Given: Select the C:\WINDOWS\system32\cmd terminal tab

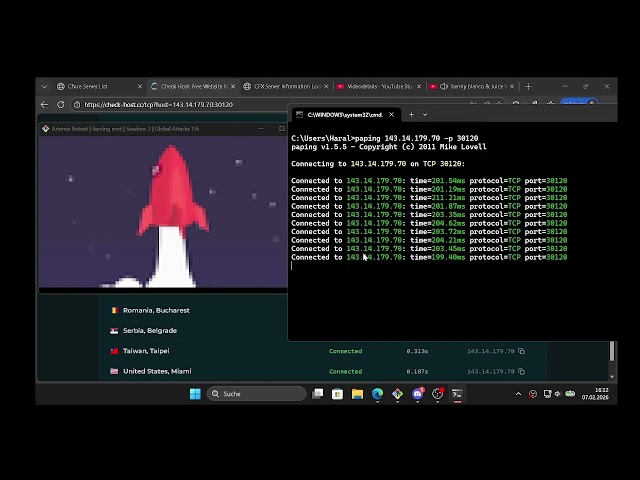Looking at the screenshot, I should [345, 115].
